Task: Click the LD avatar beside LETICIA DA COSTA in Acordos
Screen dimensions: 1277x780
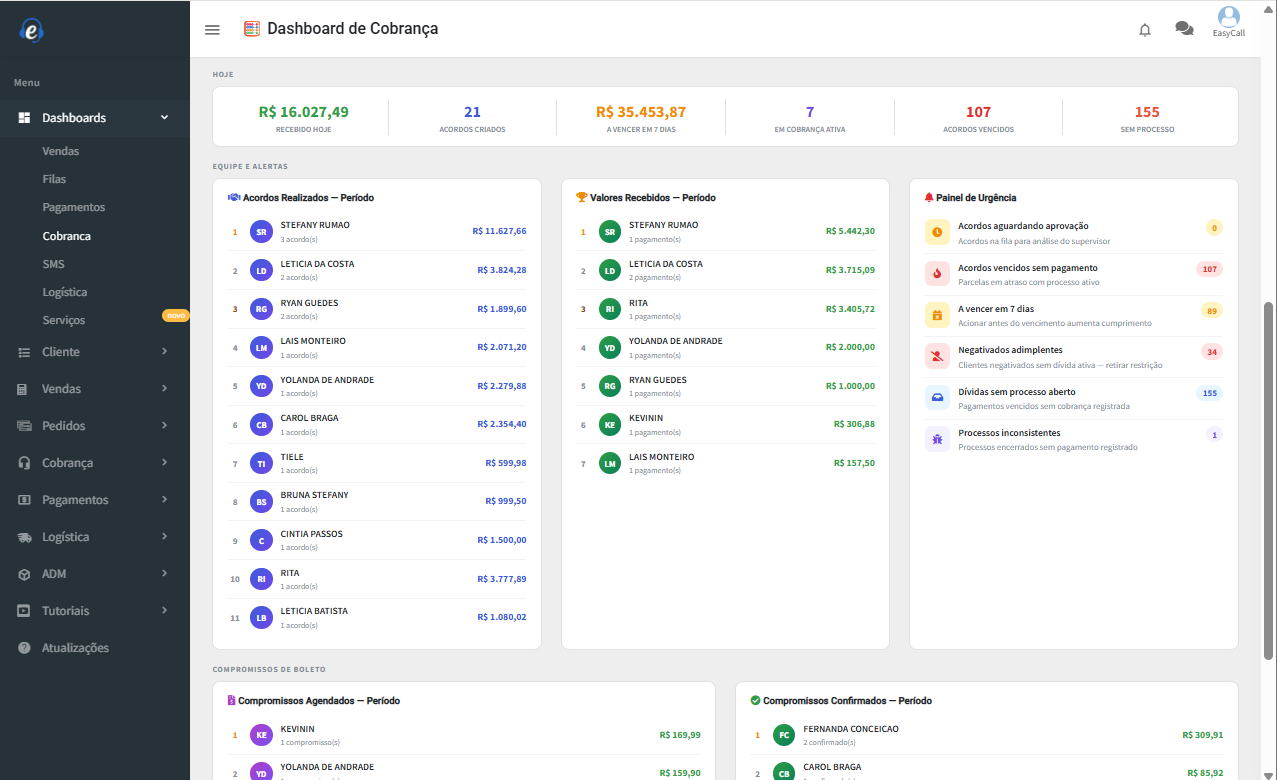Action: (x=261, y=271)
